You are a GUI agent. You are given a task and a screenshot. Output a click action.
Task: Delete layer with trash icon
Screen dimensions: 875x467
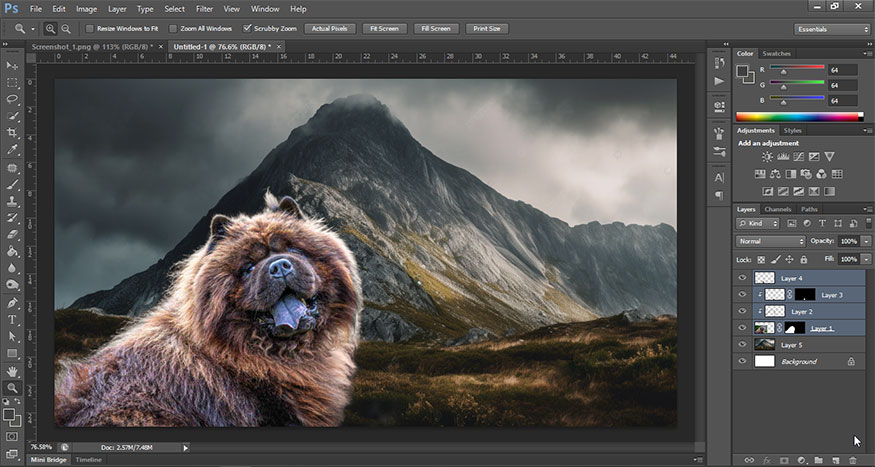(x=853, y=460)
